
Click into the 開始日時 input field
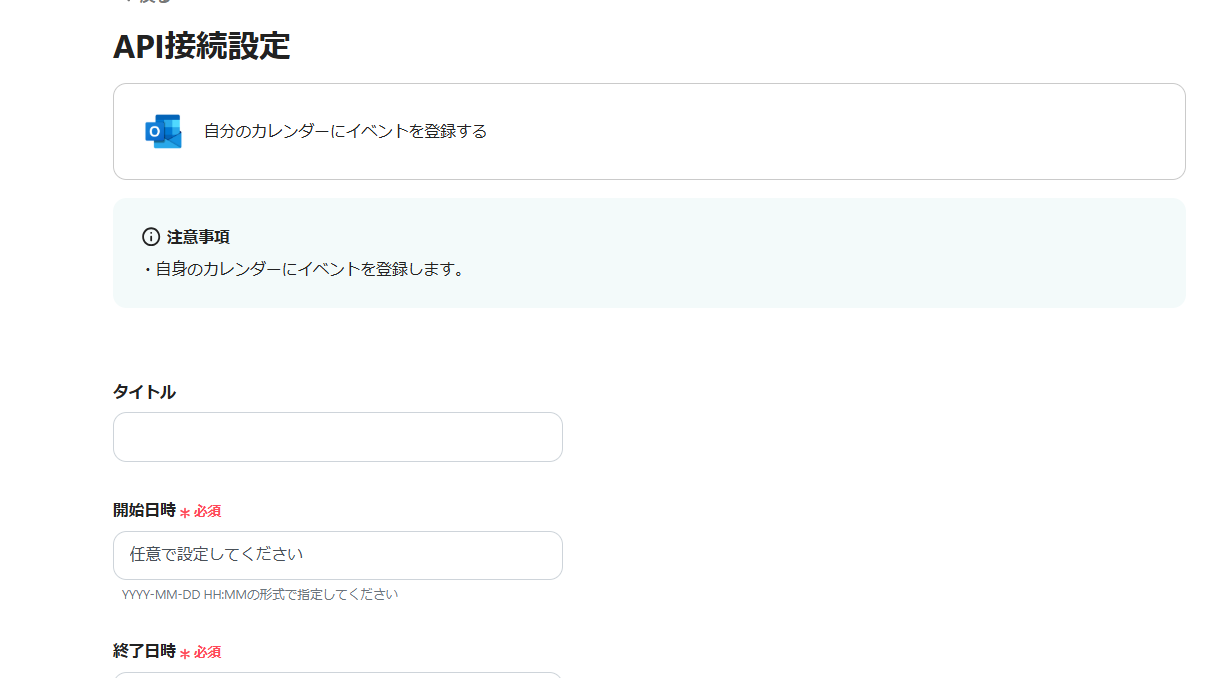click(337, 555)
